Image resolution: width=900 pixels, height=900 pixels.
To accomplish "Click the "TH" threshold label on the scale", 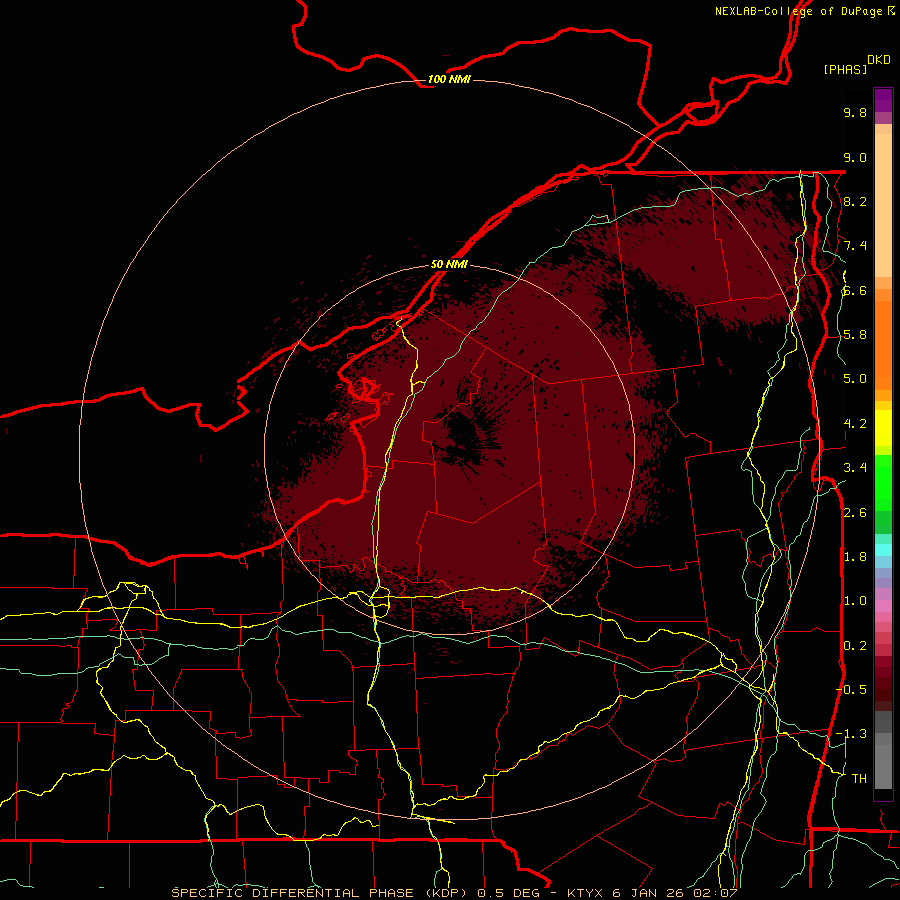I will [859, 779].
